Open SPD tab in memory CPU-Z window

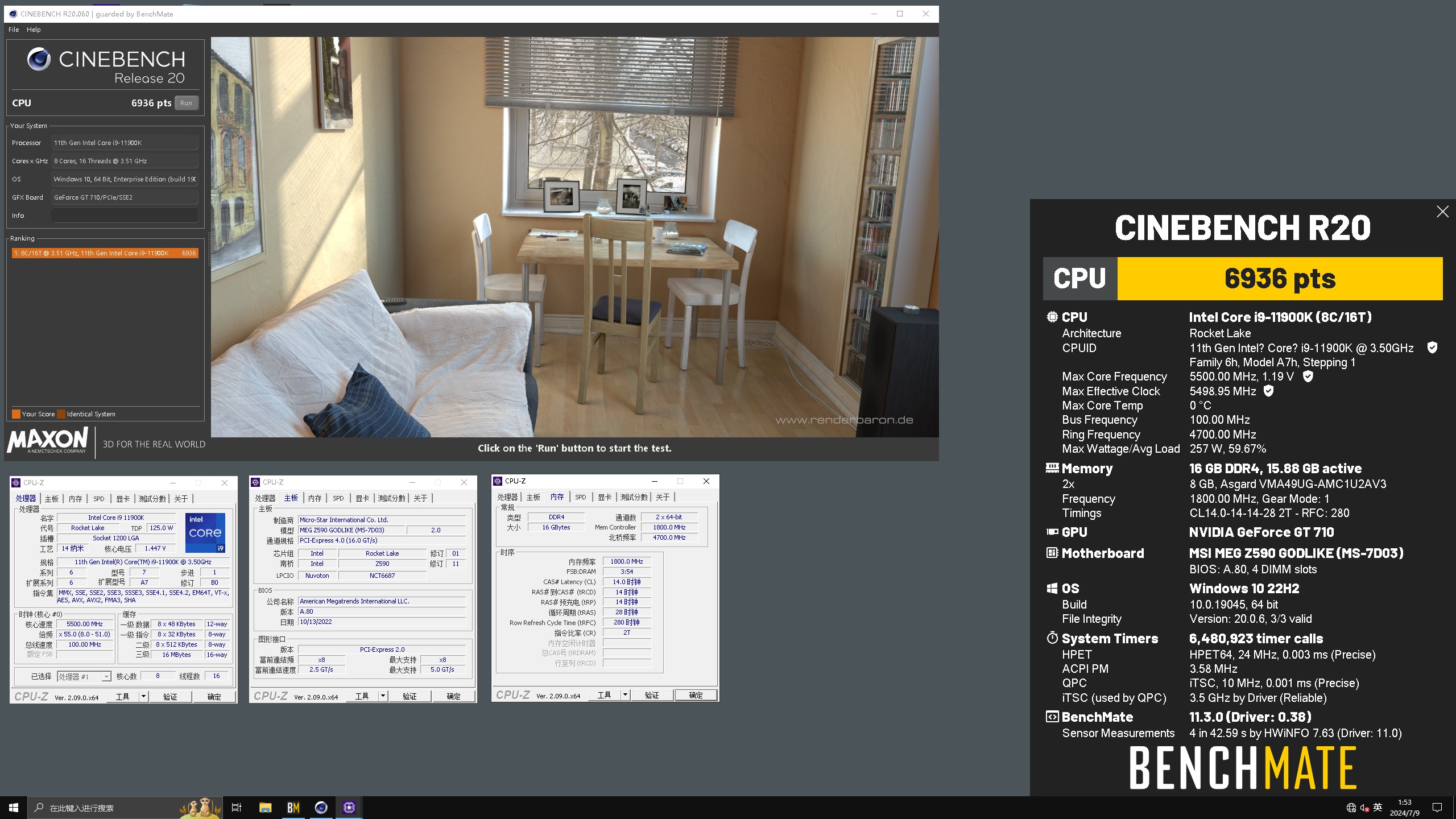[x=581, y=497]
